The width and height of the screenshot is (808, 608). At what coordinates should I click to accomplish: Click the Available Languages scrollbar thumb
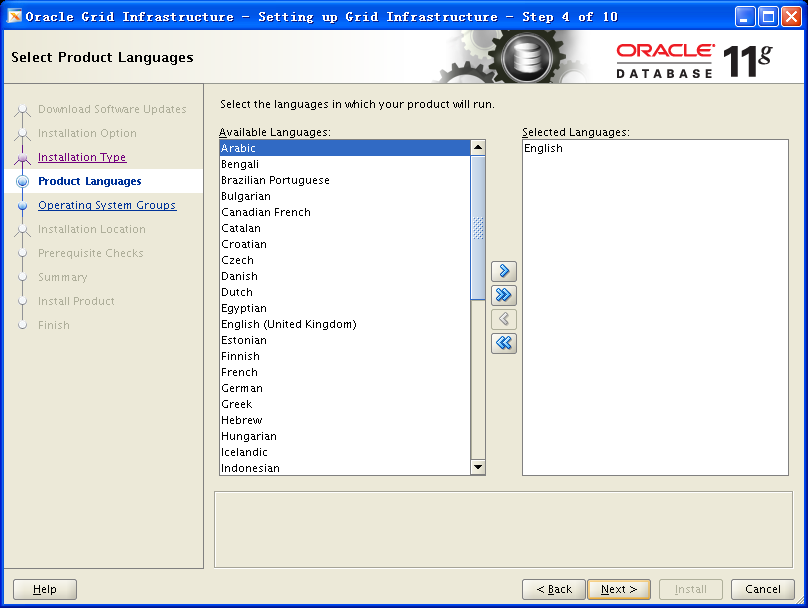coord(478,228)
